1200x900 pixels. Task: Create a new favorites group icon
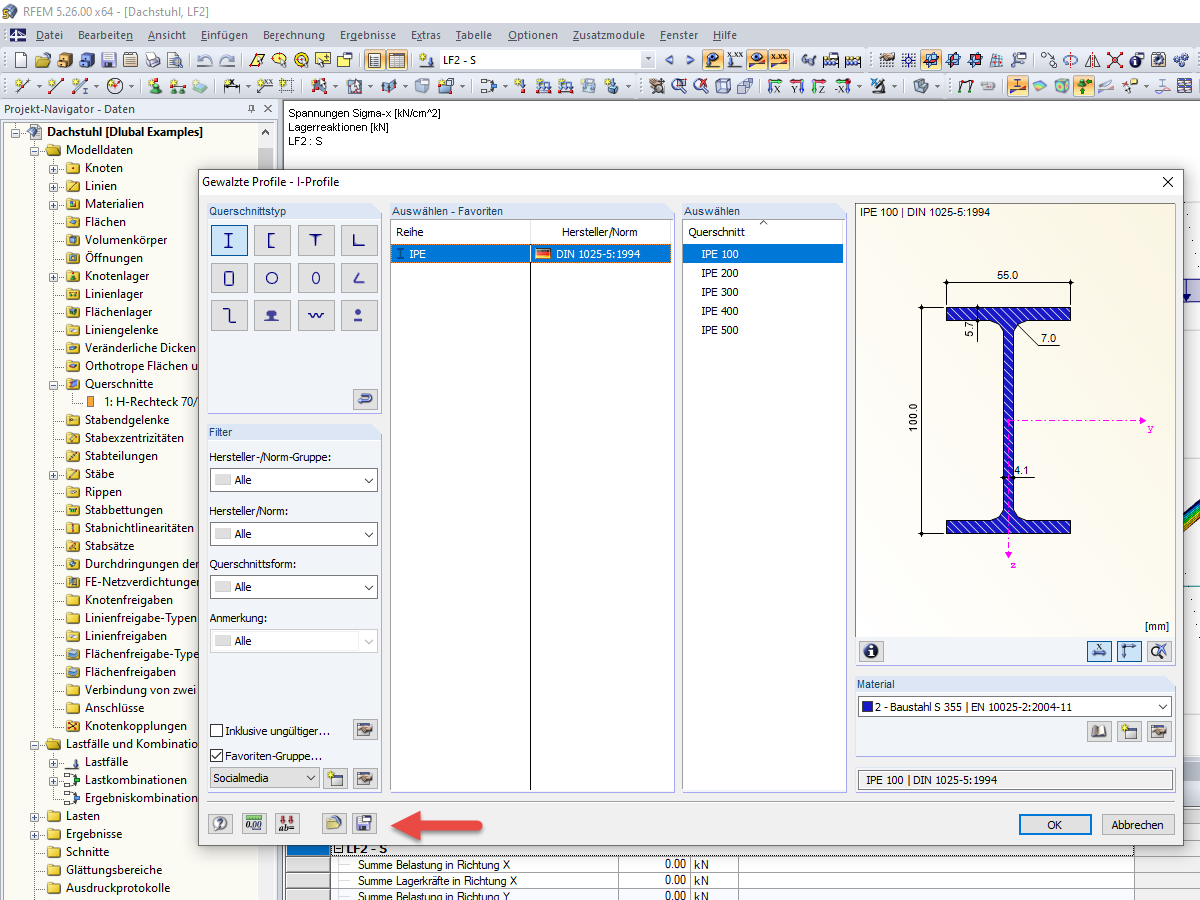335,778
